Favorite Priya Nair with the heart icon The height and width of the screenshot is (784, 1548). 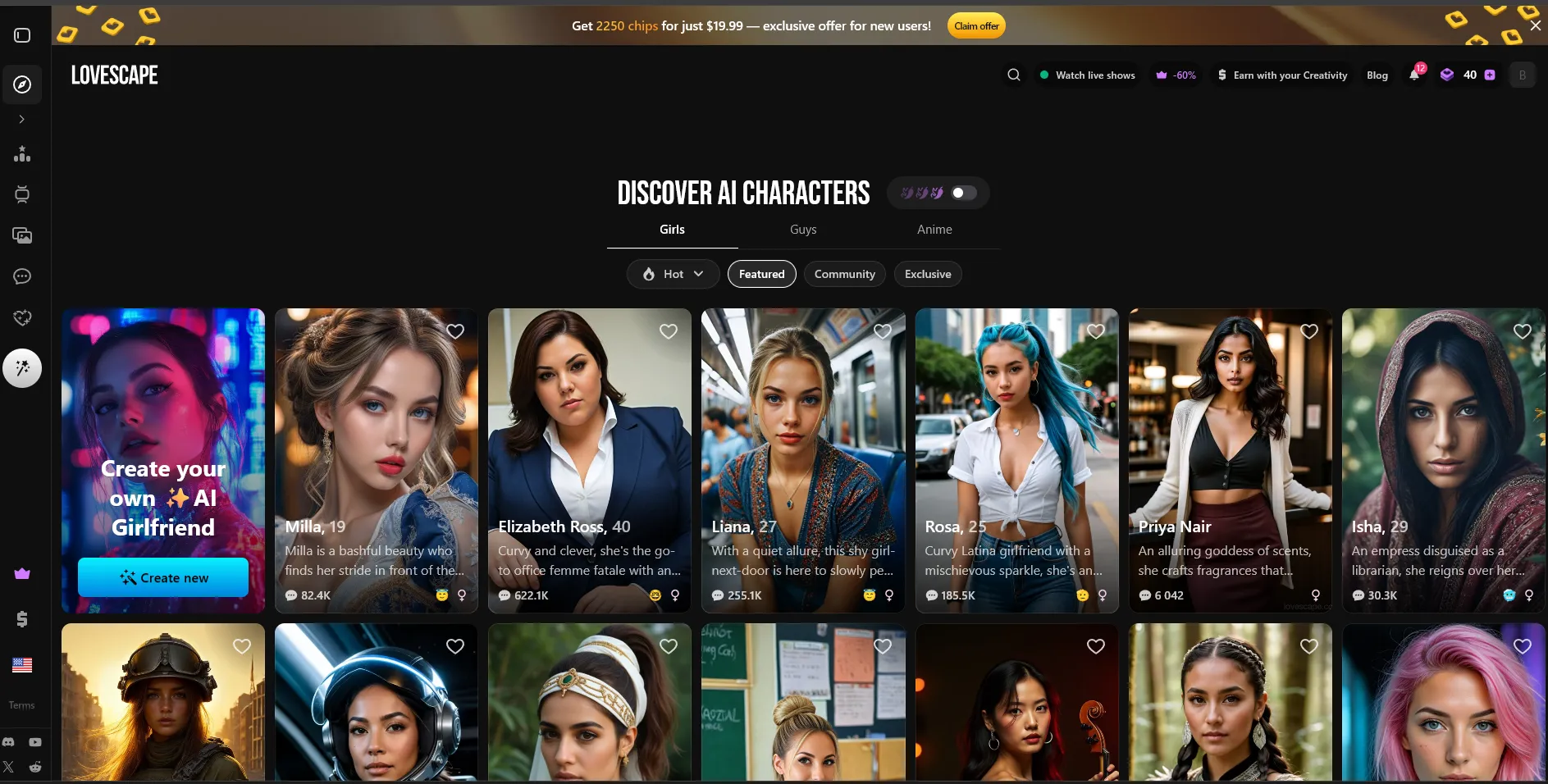(x=1309, y=331)
